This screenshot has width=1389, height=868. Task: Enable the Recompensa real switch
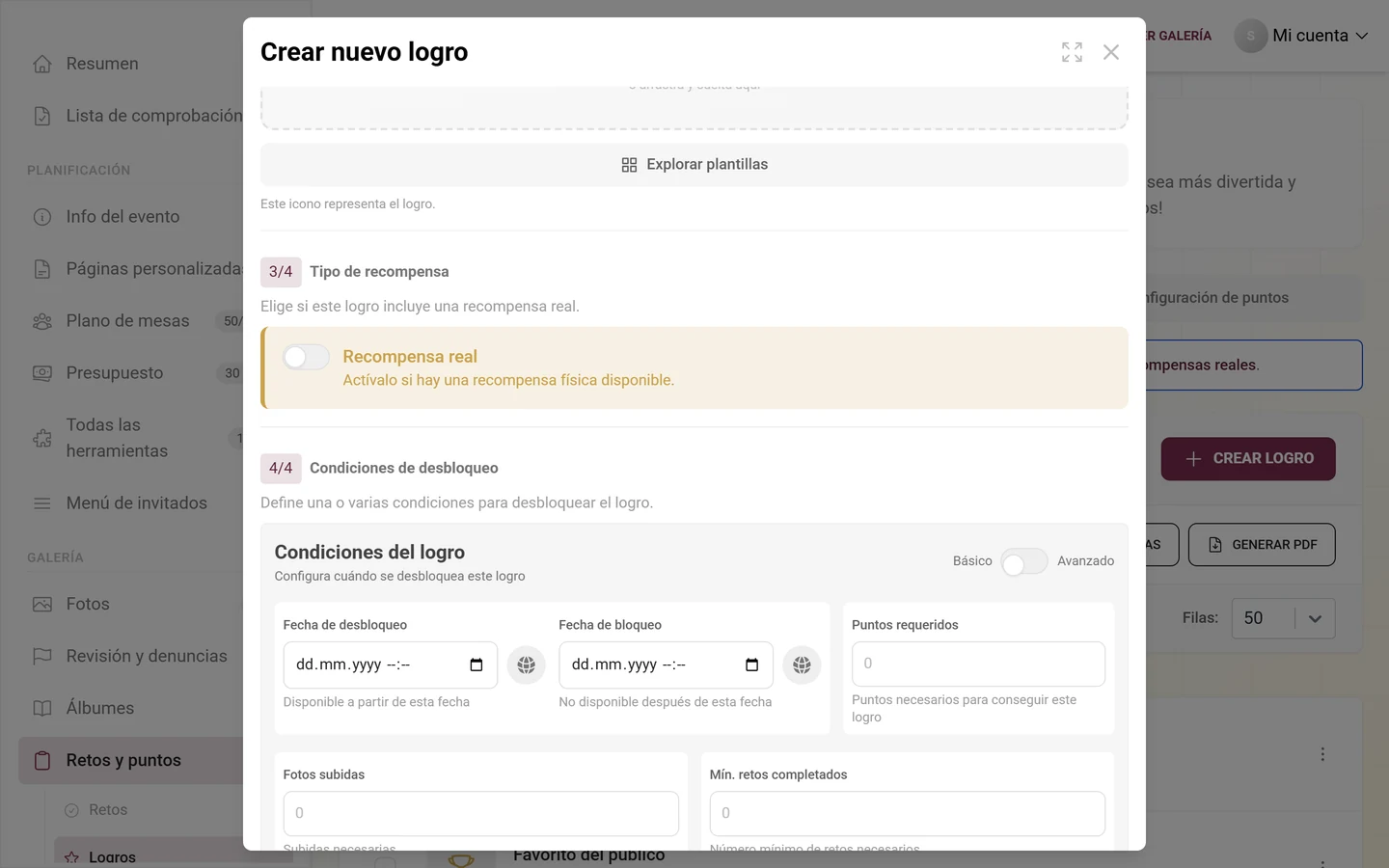[x=306, y=358]
